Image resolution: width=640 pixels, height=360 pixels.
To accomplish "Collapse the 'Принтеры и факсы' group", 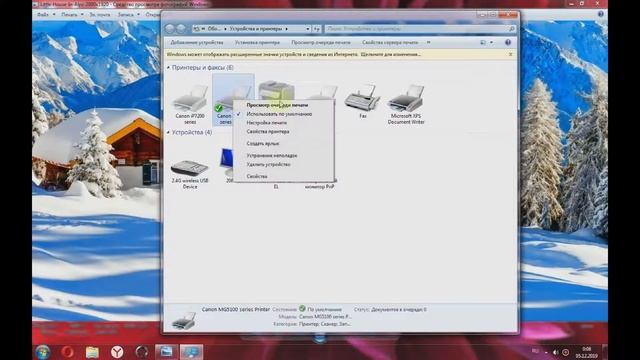I will [x=168, y=67].
